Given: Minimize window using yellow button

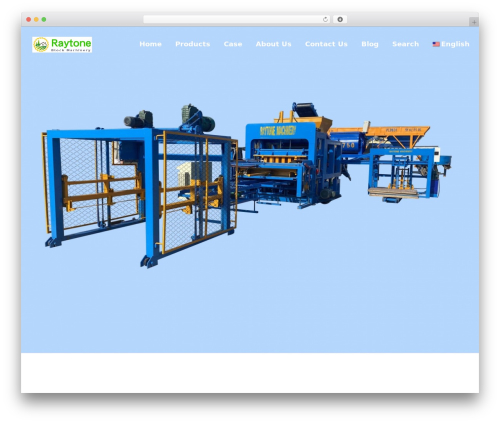Looking at the screenshot, I should [36, 20].
